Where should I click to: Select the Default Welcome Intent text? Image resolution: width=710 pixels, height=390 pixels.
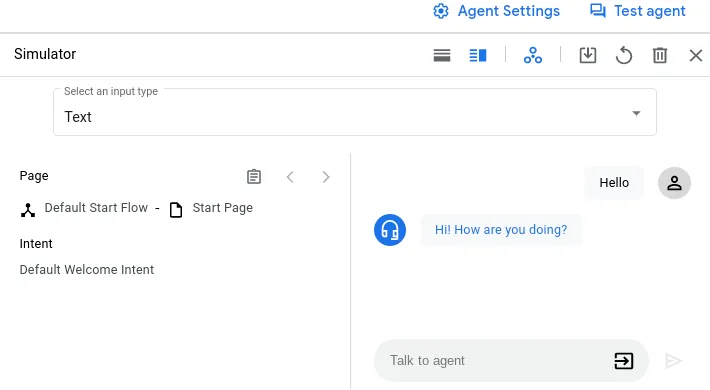87,270
